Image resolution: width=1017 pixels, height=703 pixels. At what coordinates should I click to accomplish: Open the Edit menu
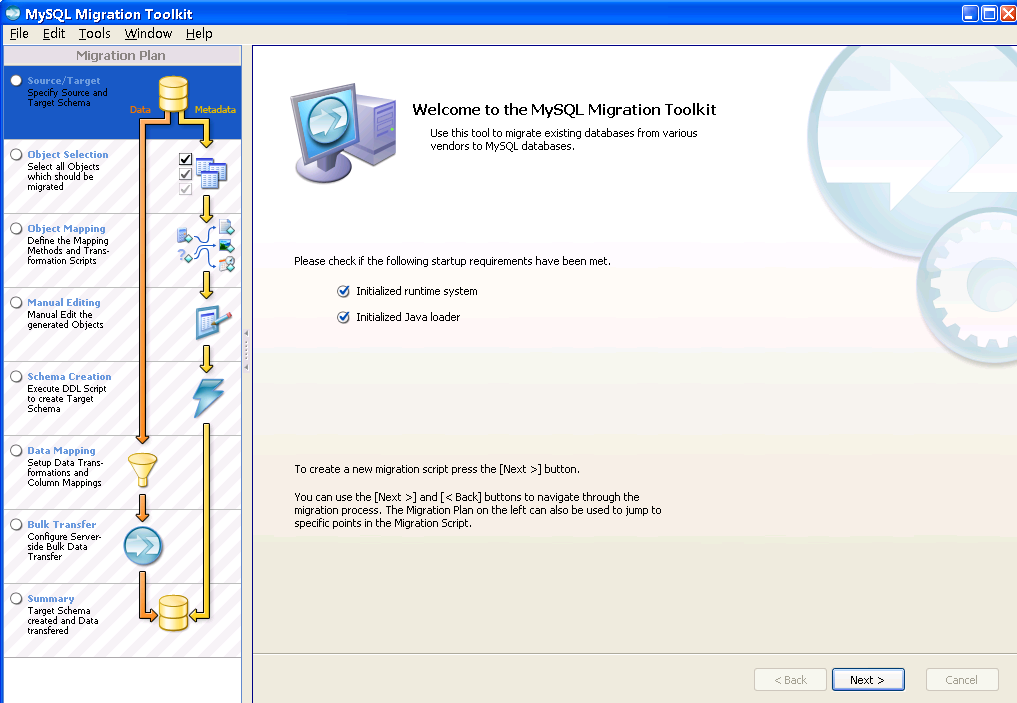[x=54, y=34]
